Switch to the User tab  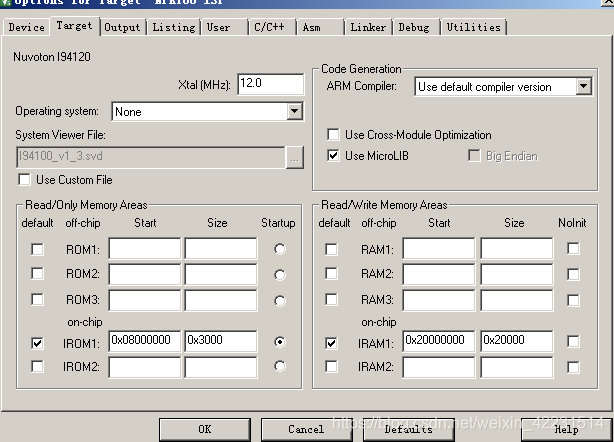pyautogui.click(x=224, y=27)
